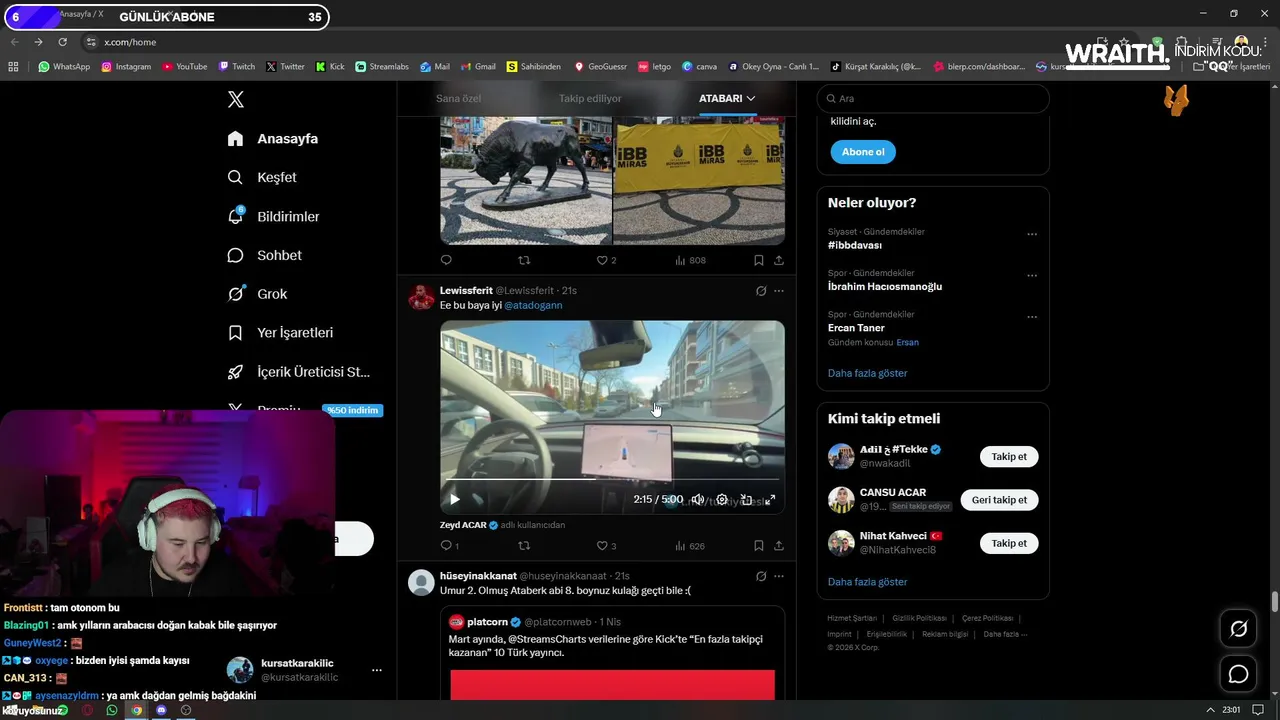Open more options for İbrahim Hacıosmanoğlu trend
1280x720 pixels.
click(1032, 275)
